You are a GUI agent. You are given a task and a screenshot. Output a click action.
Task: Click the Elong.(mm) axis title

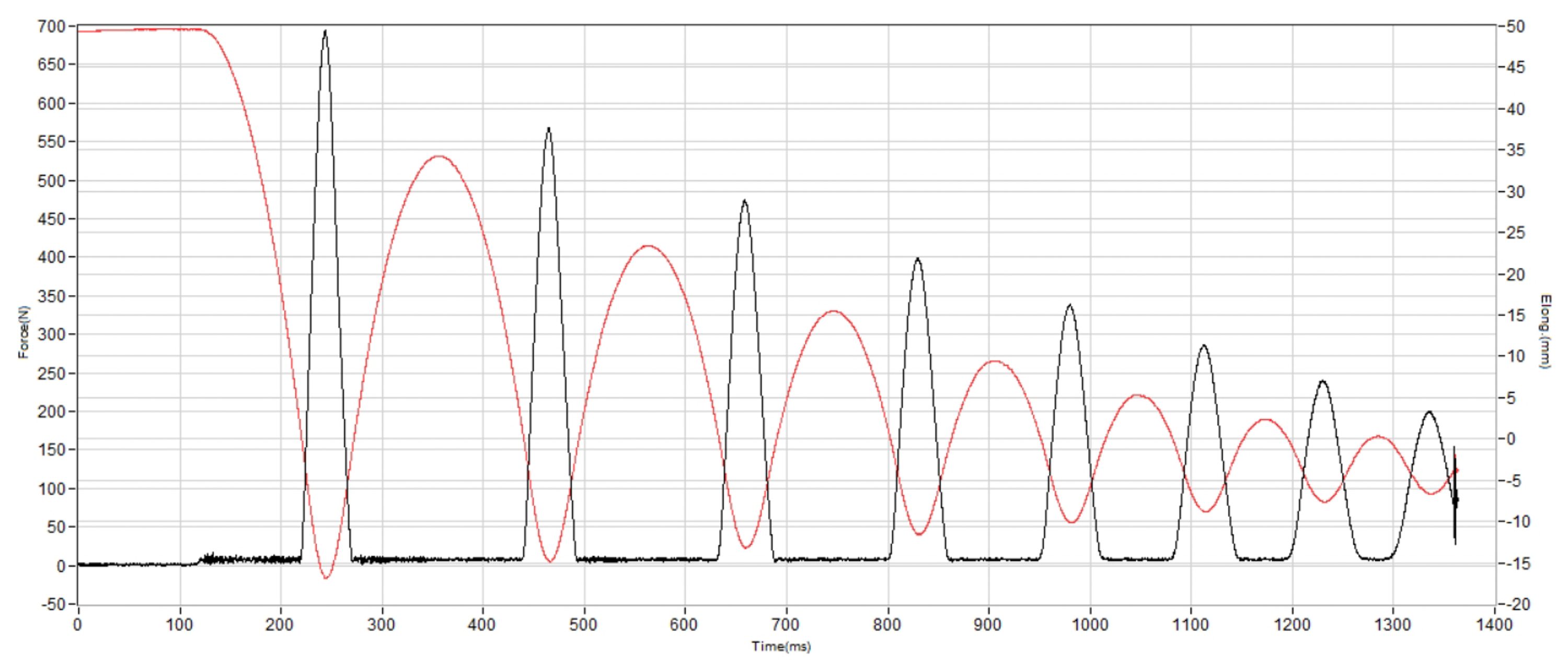pos(1545,332)
